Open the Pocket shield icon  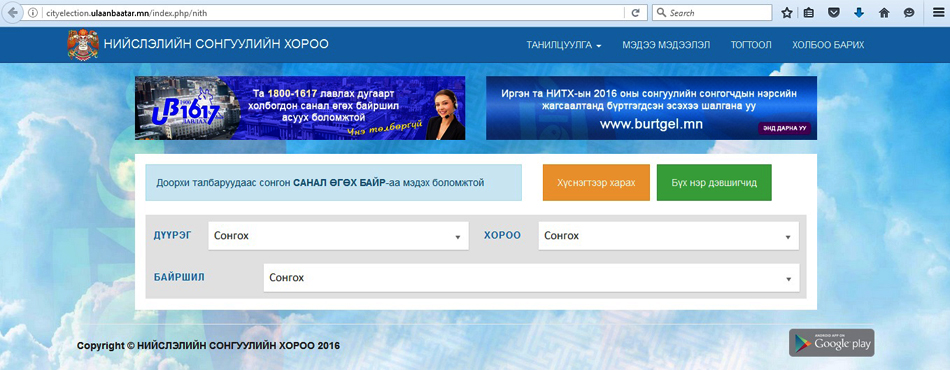click(x=834, y=13)
